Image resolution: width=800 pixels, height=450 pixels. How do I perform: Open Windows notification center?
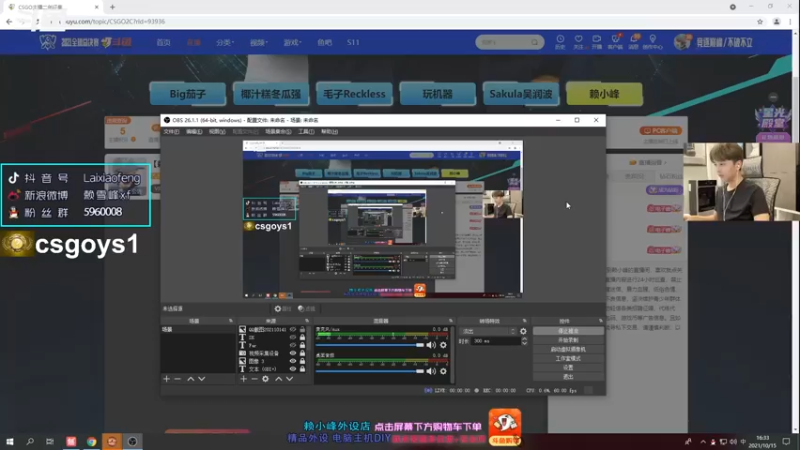click(786, 441)
